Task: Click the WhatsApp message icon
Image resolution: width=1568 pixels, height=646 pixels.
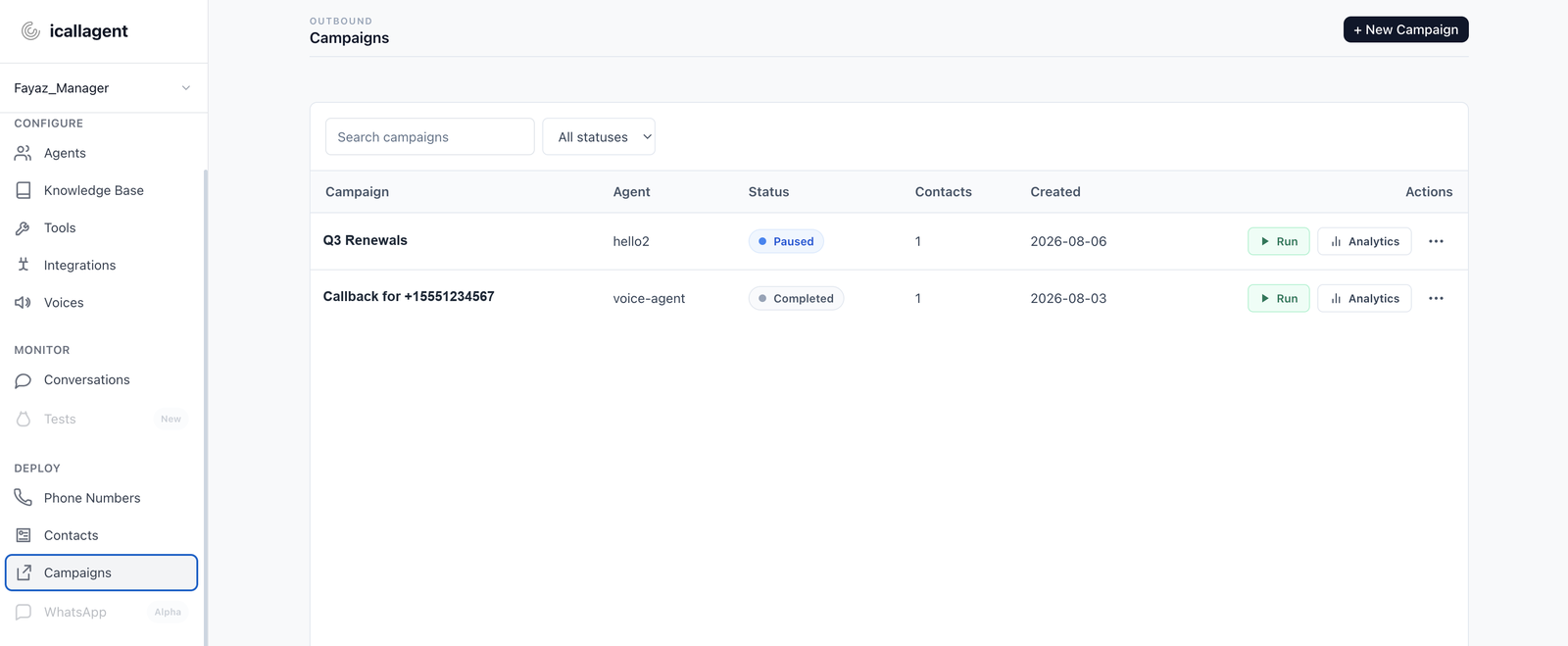Action: 24,612
